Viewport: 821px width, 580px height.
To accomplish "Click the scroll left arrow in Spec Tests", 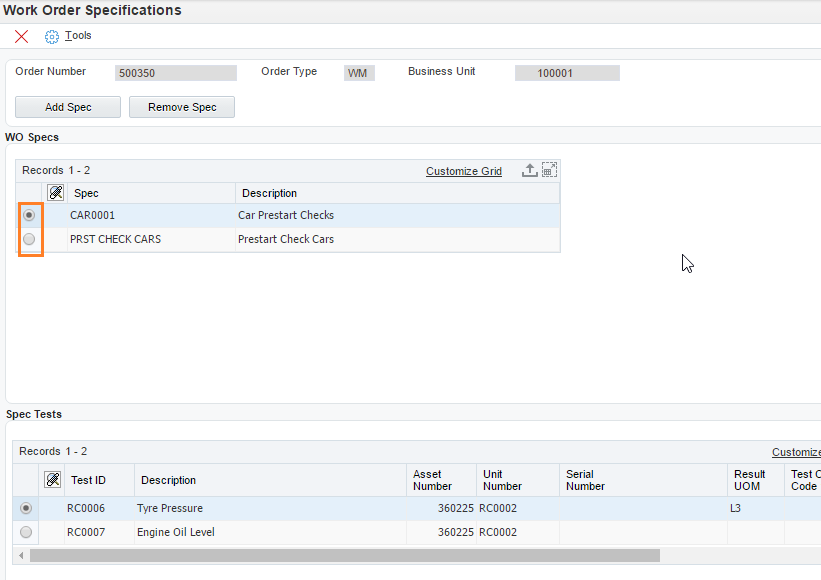I will (x=21, y=555).
